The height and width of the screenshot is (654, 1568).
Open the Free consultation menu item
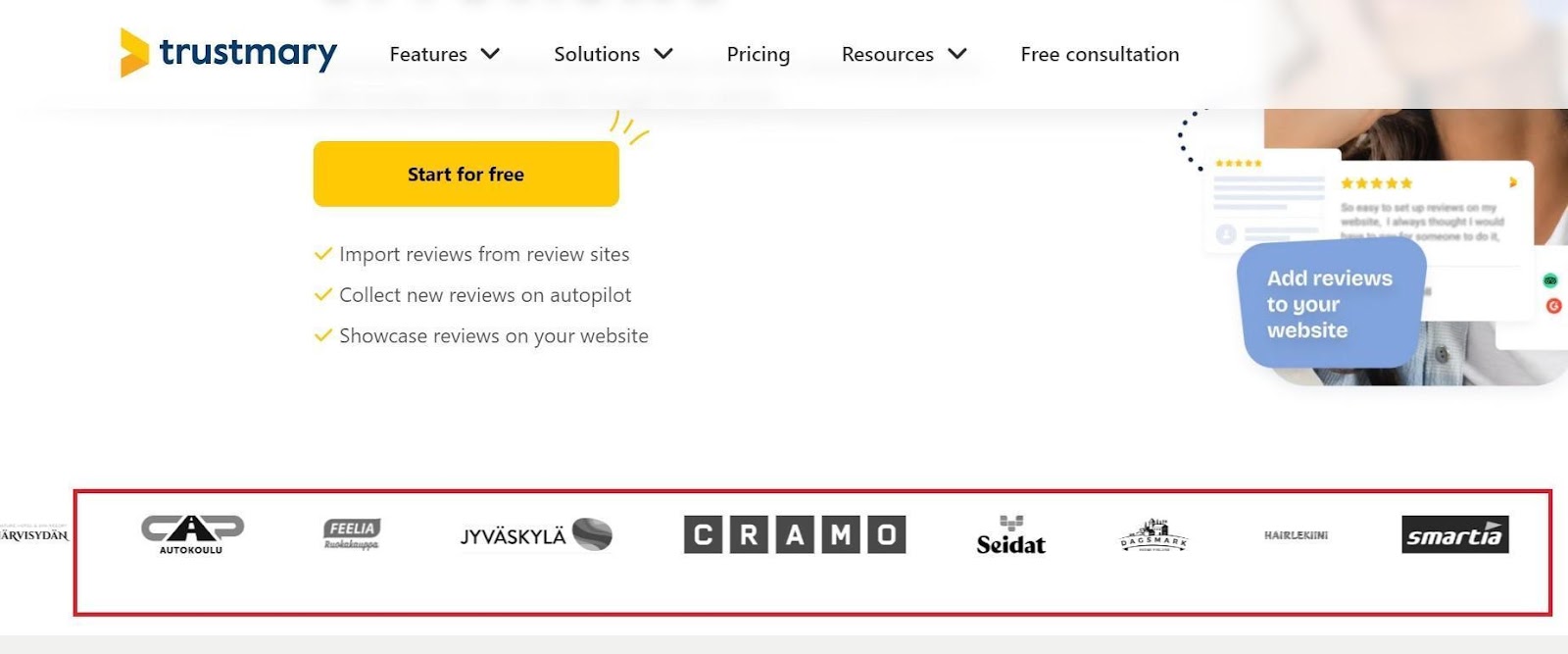coord(1100,54)
